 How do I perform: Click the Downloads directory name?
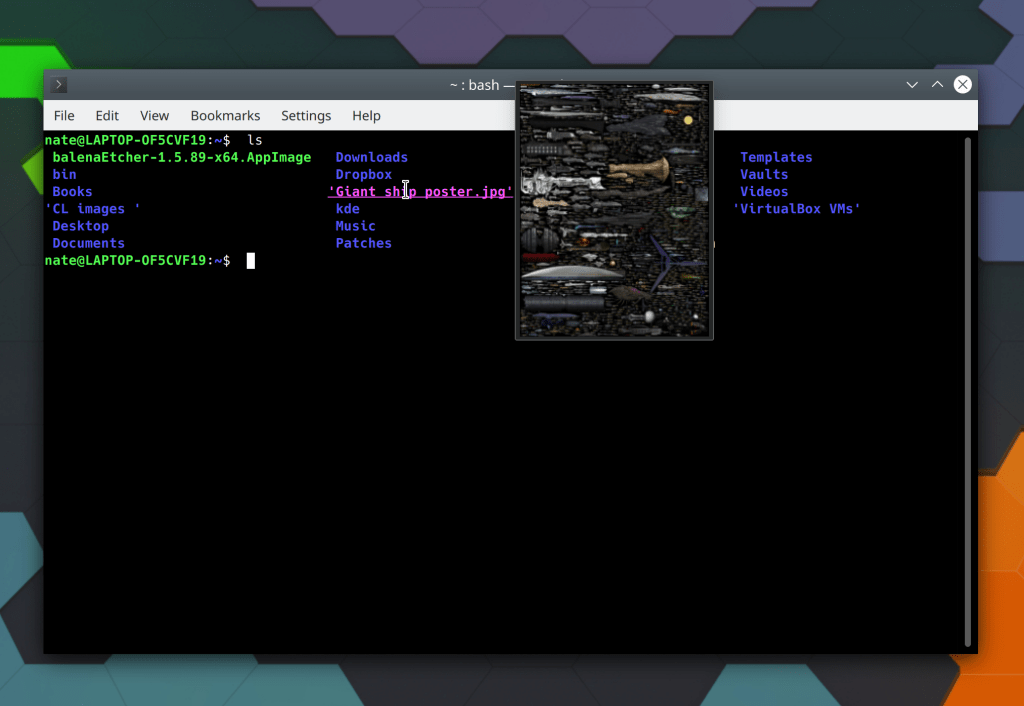point(371,157)
